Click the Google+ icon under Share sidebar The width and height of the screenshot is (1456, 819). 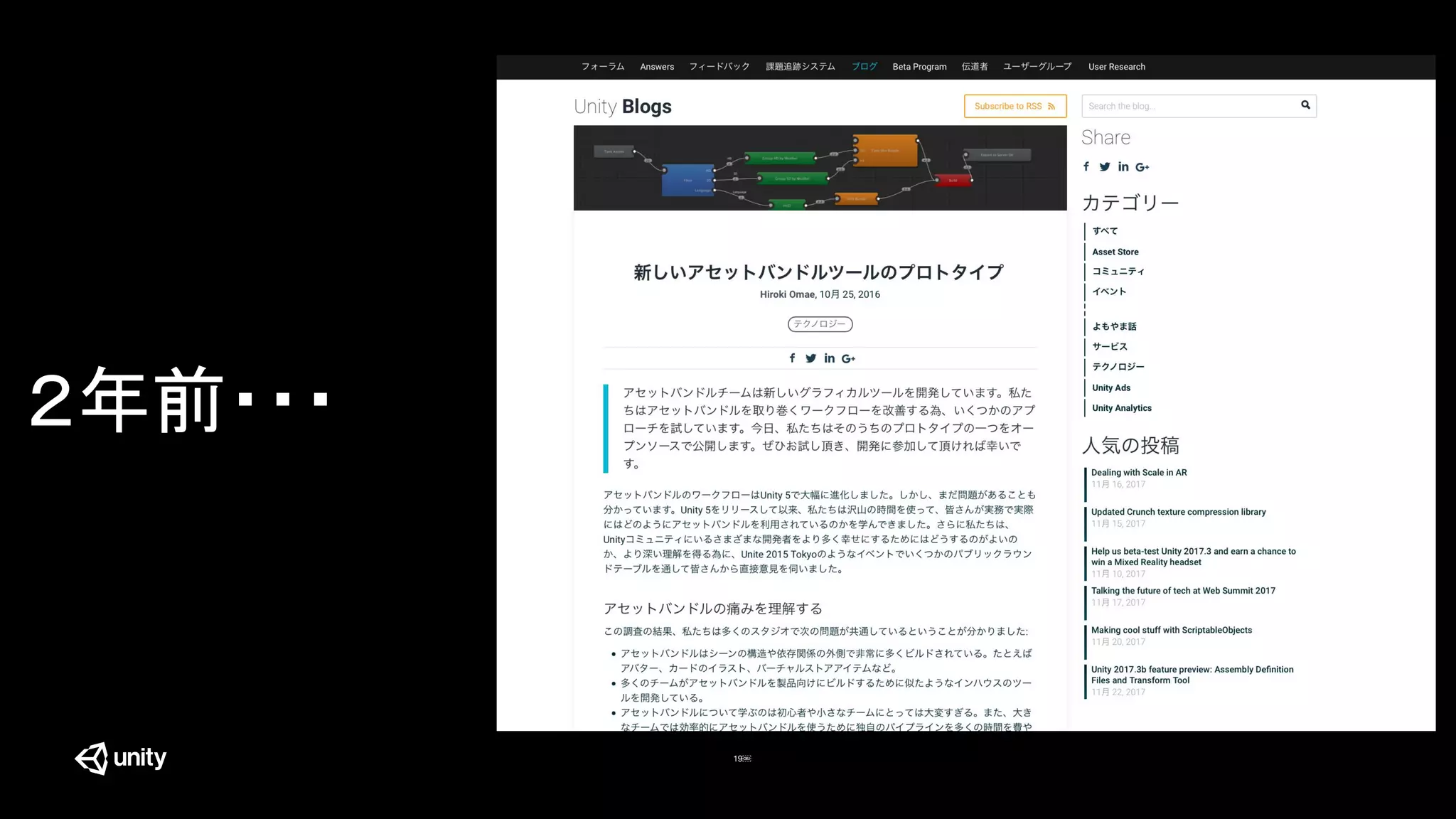[x=1142, y=167]
